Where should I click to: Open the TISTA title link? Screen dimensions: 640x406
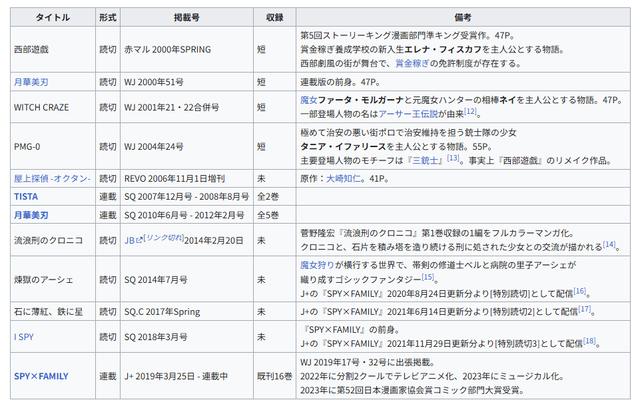[26, 196]
